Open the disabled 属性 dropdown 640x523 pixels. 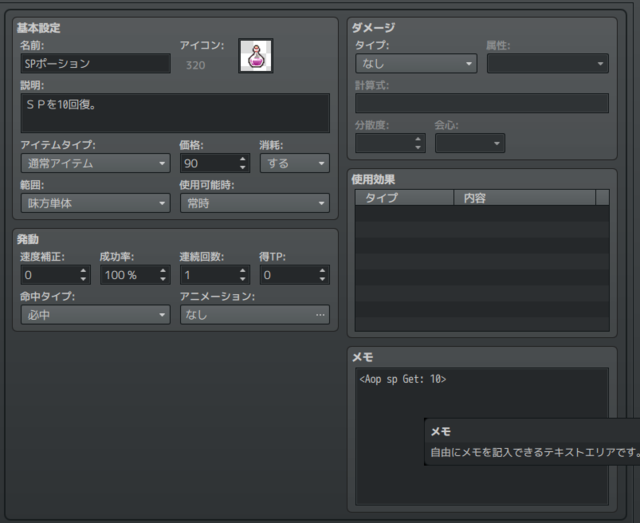(548, 64)
